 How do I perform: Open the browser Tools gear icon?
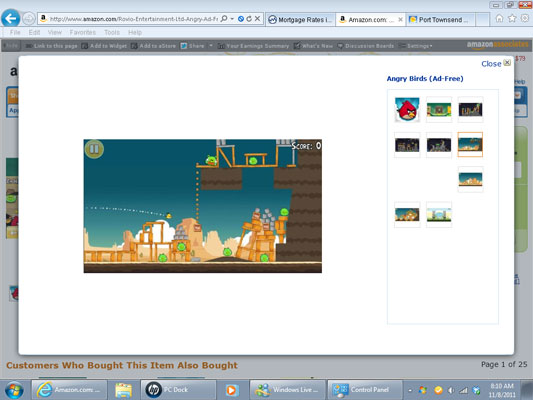tap(525, 18)
